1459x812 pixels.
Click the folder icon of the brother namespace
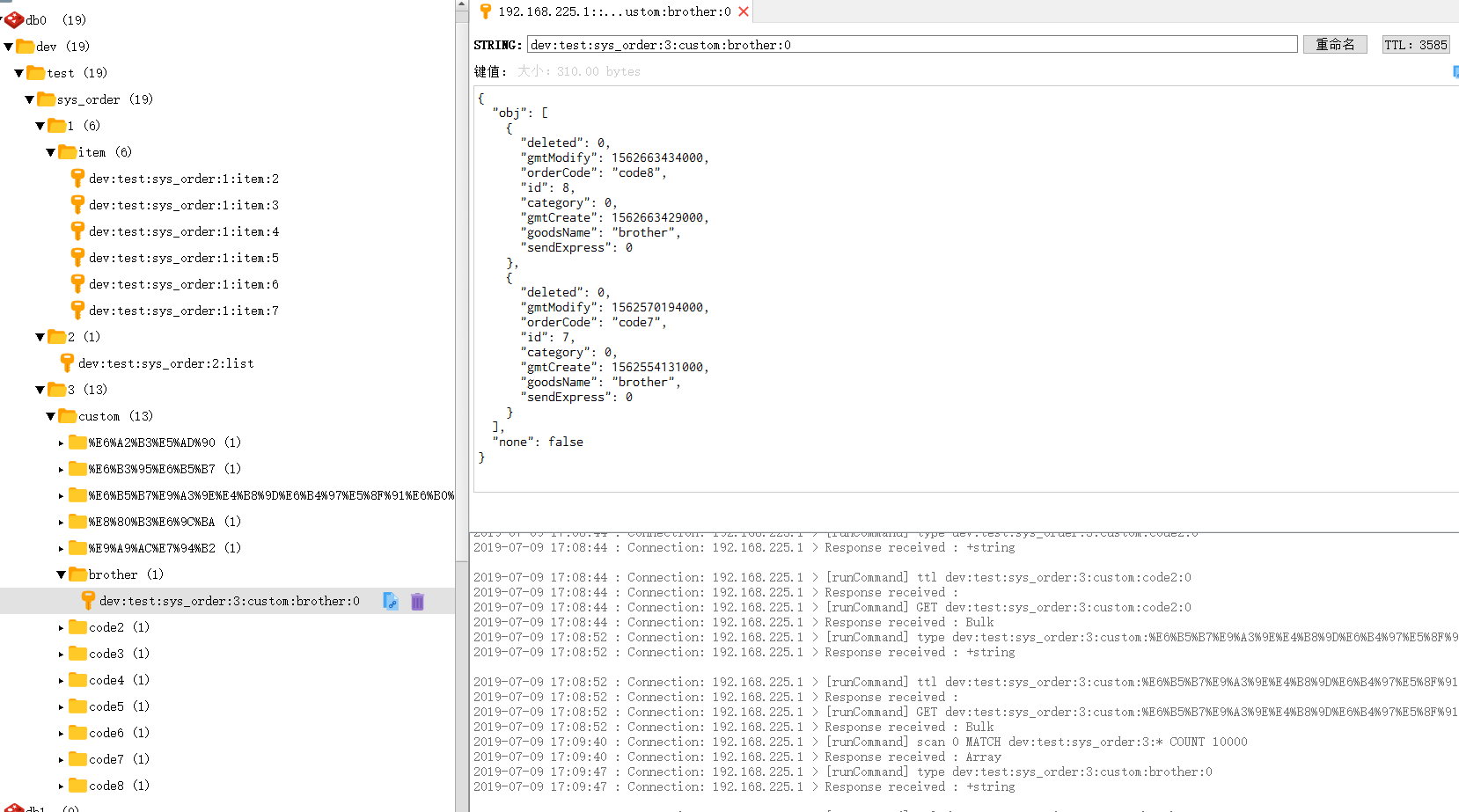78,574
